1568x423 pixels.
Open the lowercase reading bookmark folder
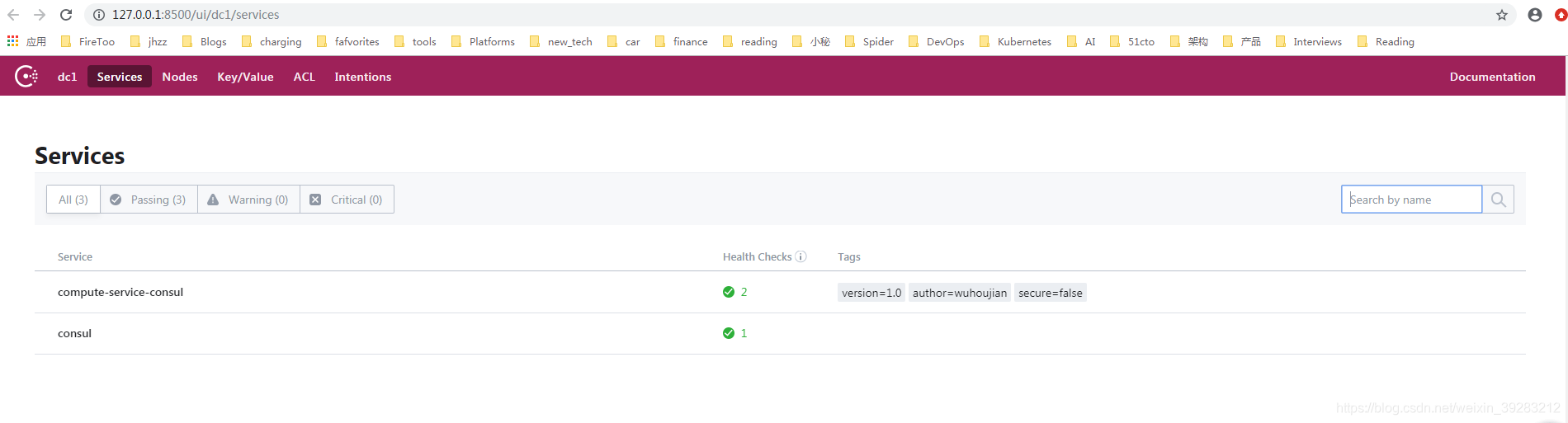tap(749, 41)
